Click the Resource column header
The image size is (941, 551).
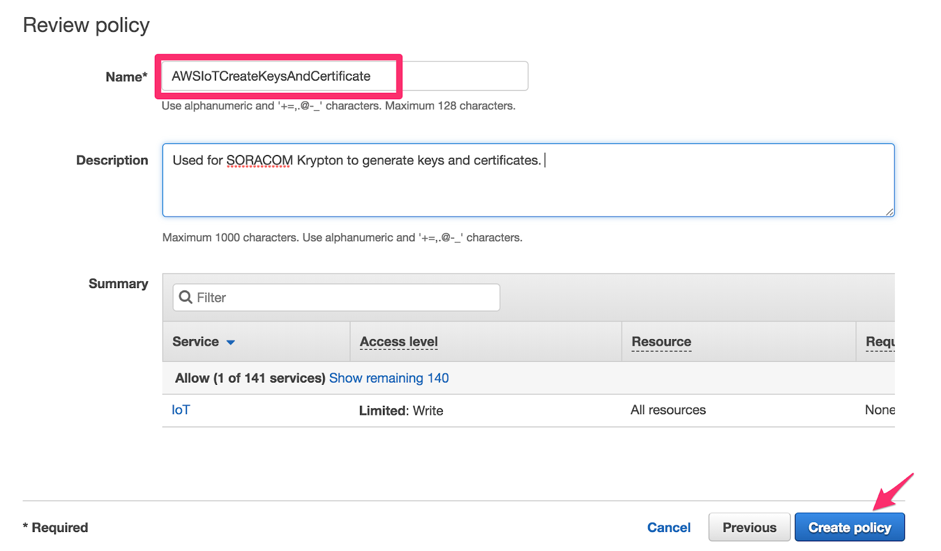661,341
